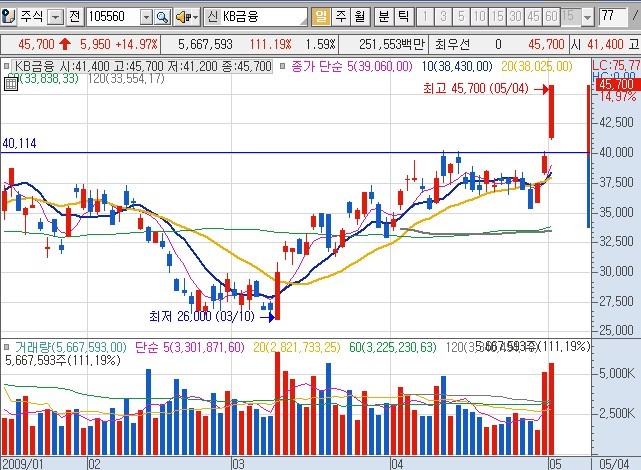Click the KB금융 stock name field

pos(263,17)
